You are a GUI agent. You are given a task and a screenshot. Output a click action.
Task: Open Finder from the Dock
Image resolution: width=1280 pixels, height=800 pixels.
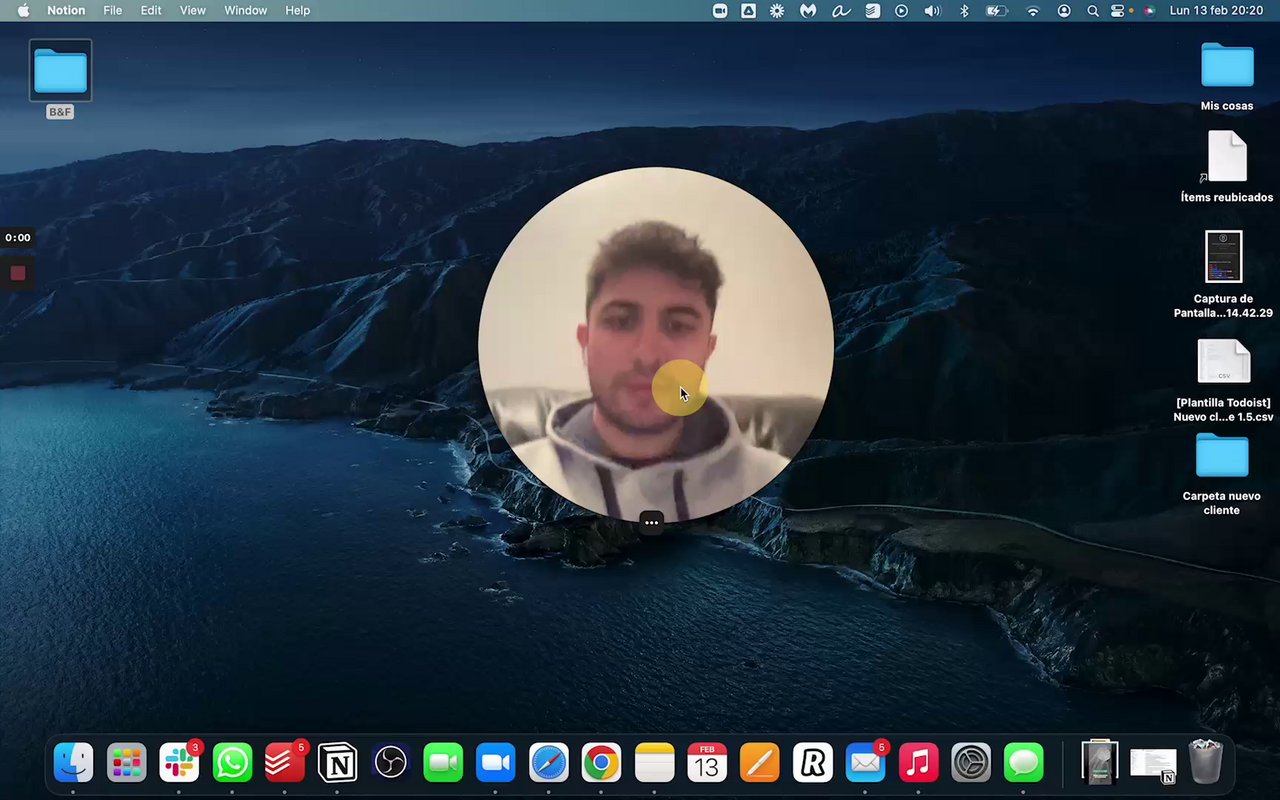click(x=73, y=764)
